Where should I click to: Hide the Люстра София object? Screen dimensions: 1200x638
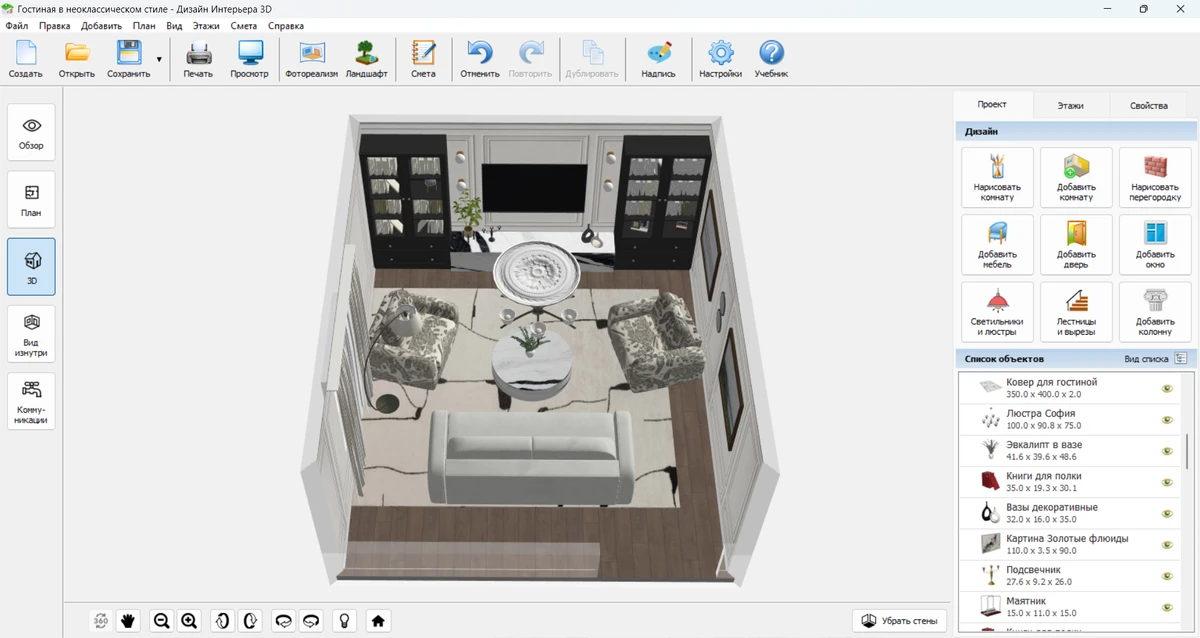(1166, 420)
